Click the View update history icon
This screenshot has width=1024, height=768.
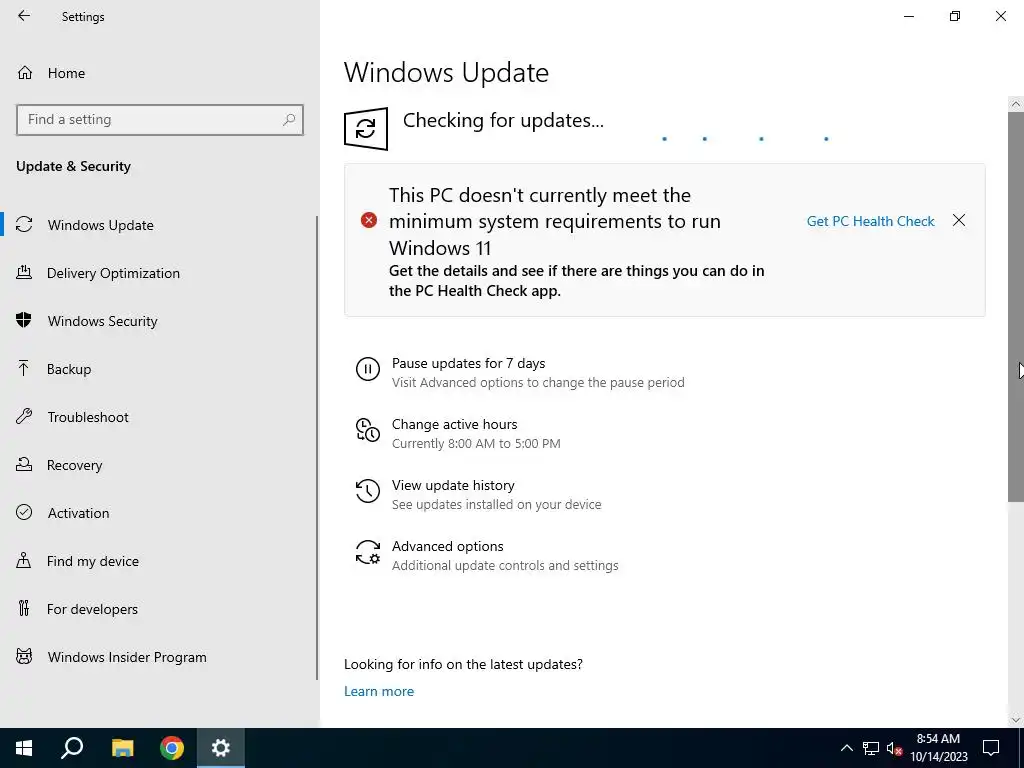368,491
